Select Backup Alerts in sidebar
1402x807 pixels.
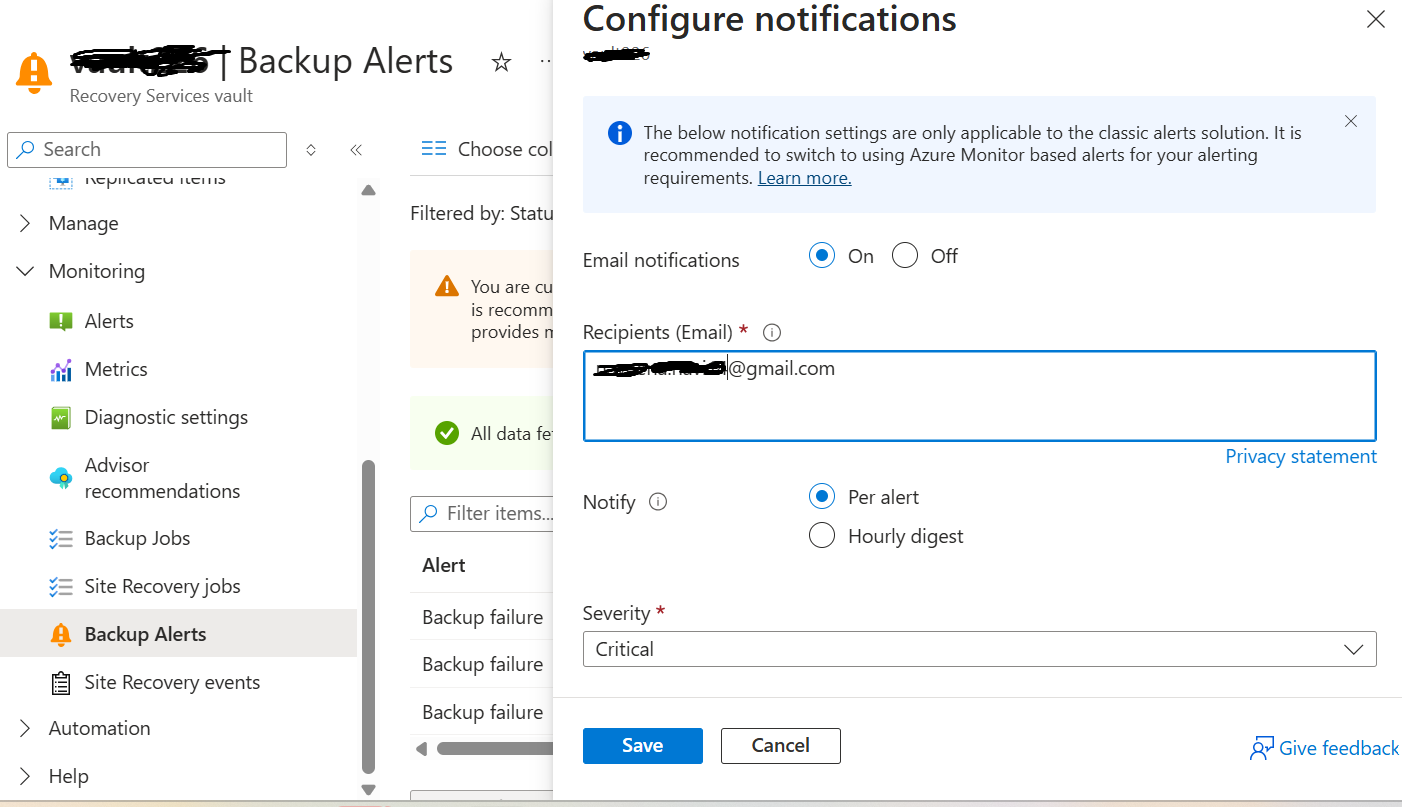click(x=178, y=634)
